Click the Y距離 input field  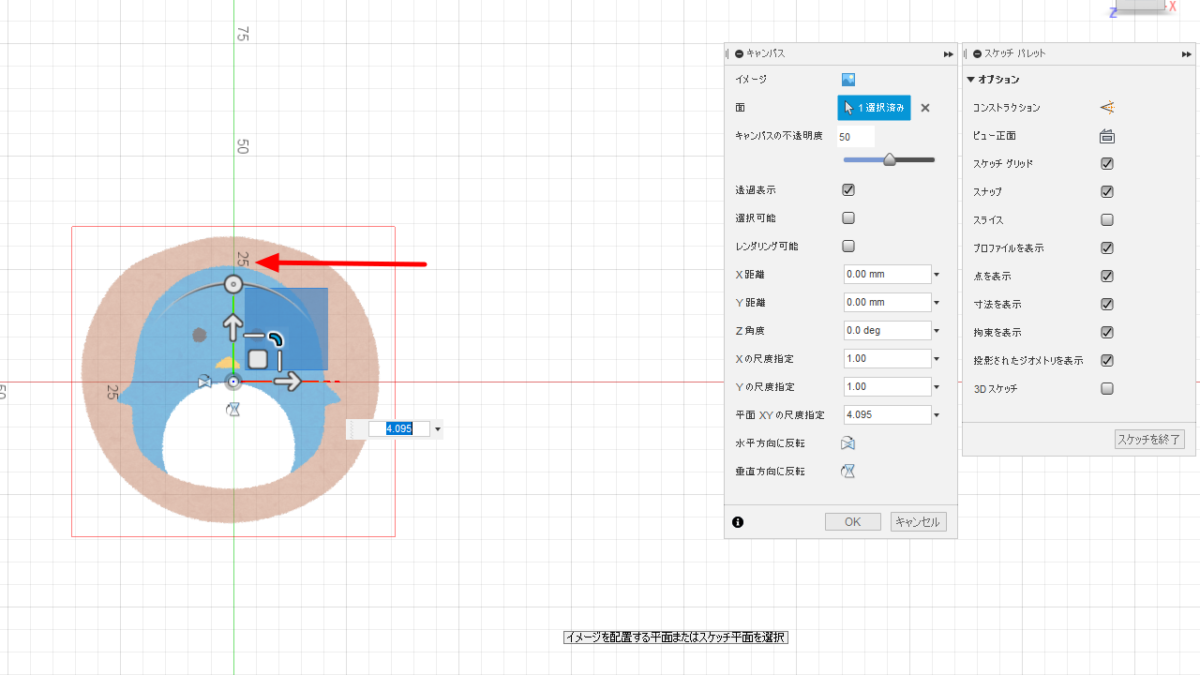point(887,302)
